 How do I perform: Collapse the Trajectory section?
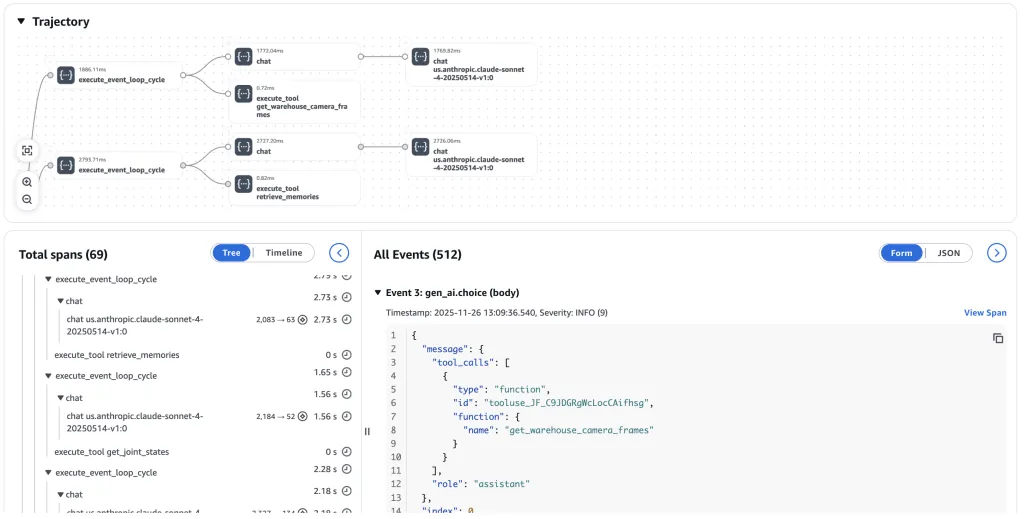coord(21,21)
